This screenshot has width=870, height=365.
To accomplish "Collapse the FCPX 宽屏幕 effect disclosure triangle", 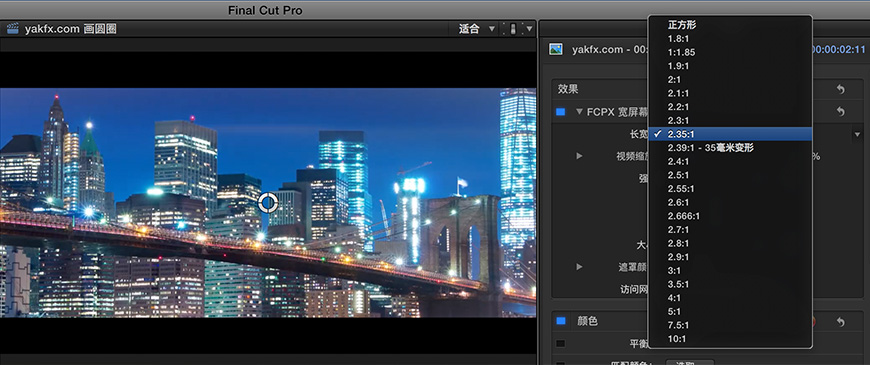I will (x=579, y=112).
